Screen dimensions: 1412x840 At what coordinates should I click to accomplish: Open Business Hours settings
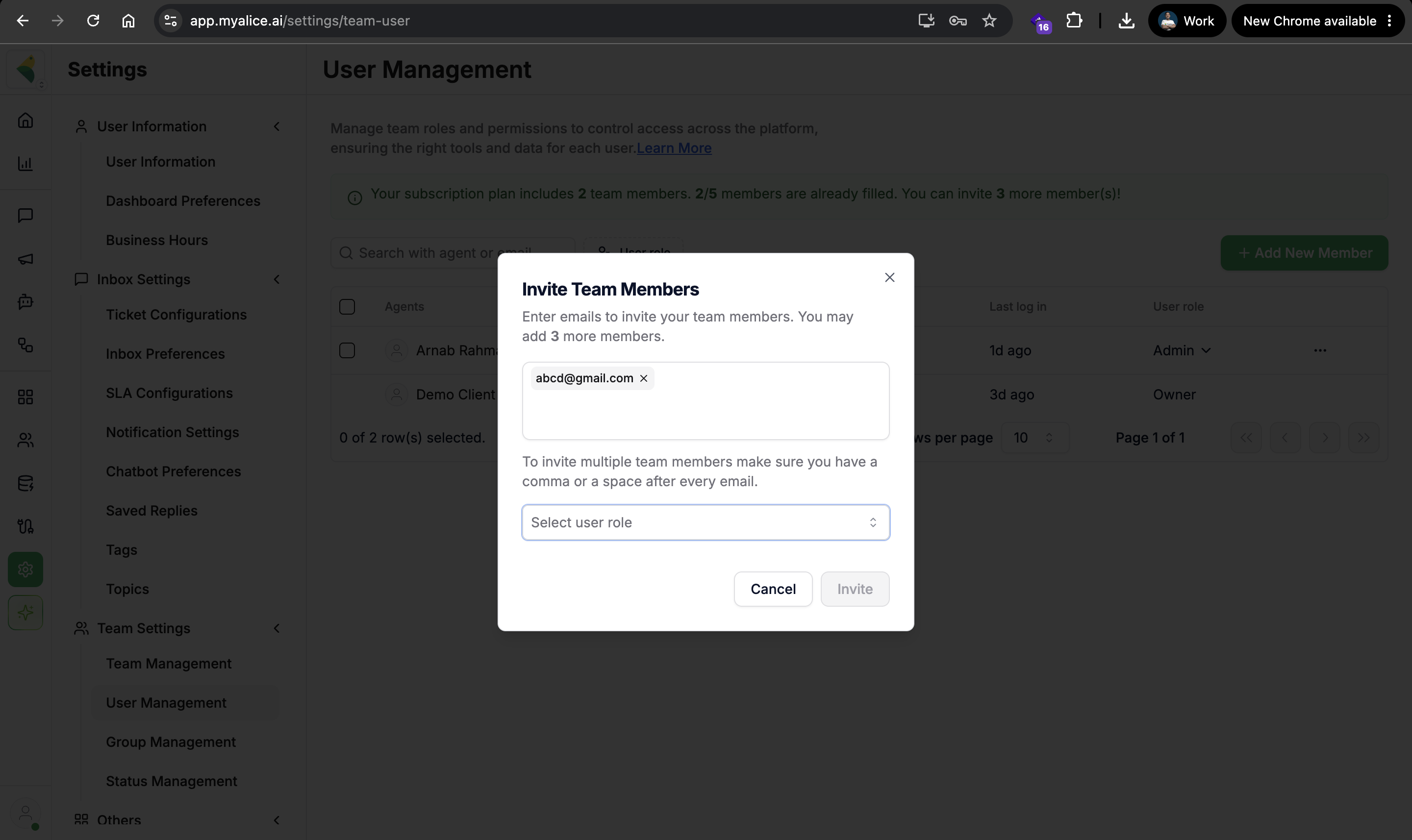point(157,240)
